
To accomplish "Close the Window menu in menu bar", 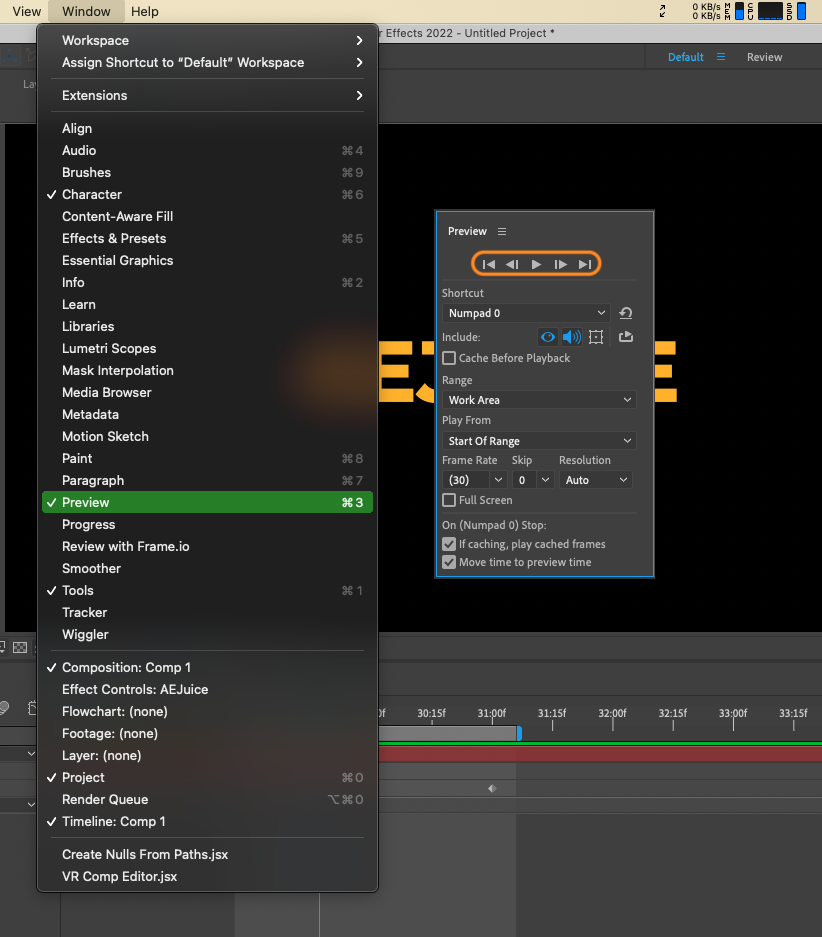I will pos(86,11).
